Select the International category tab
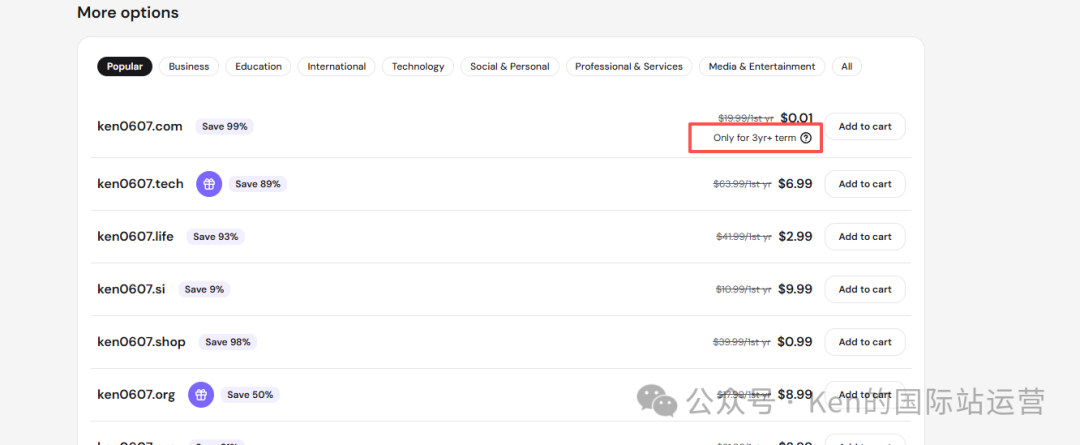The width and height of the screenshot is (1080, 445). click(337, 67)
